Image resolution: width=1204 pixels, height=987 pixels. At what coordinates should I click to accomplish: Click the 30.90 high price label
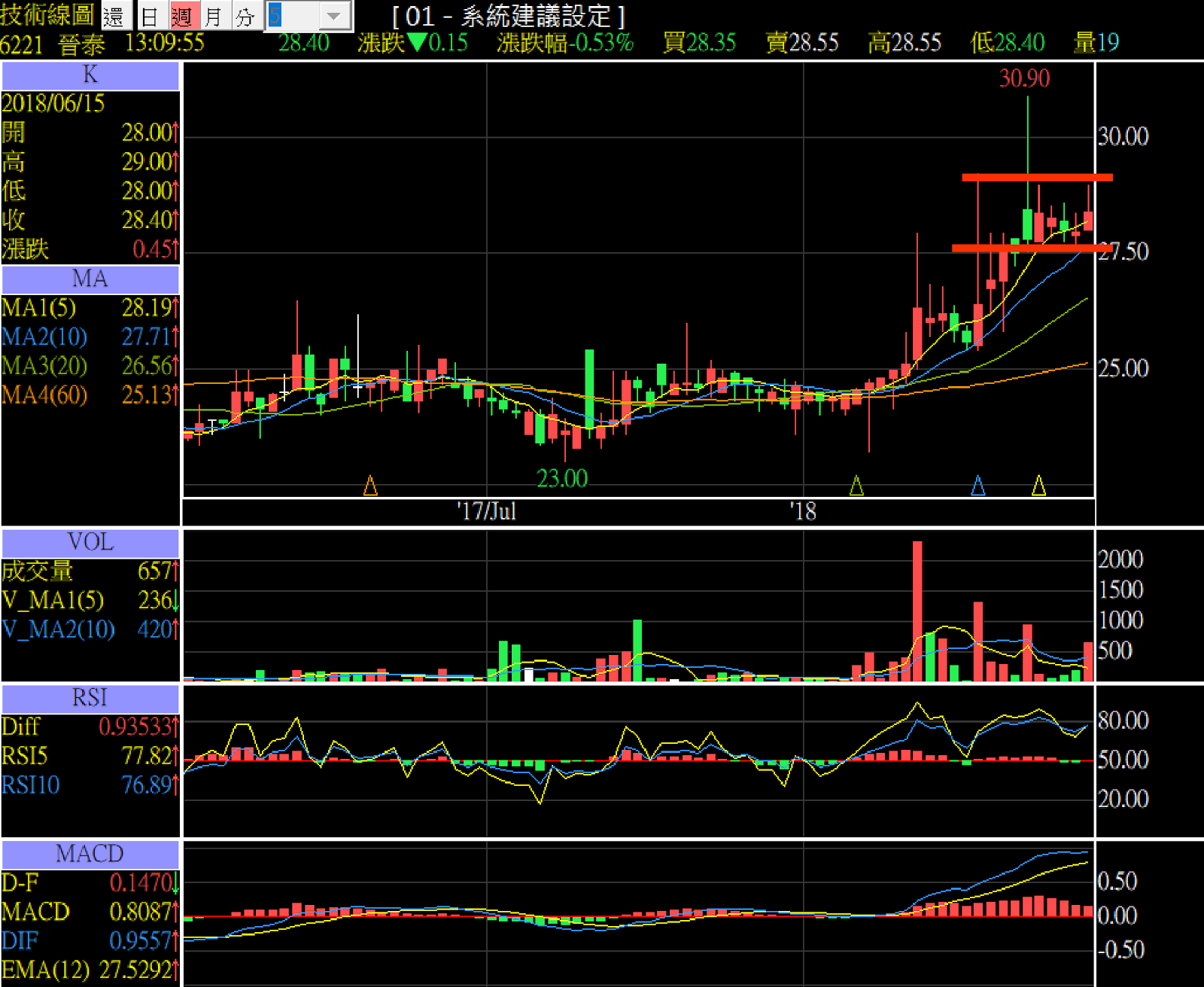(x=1024, y=78)
